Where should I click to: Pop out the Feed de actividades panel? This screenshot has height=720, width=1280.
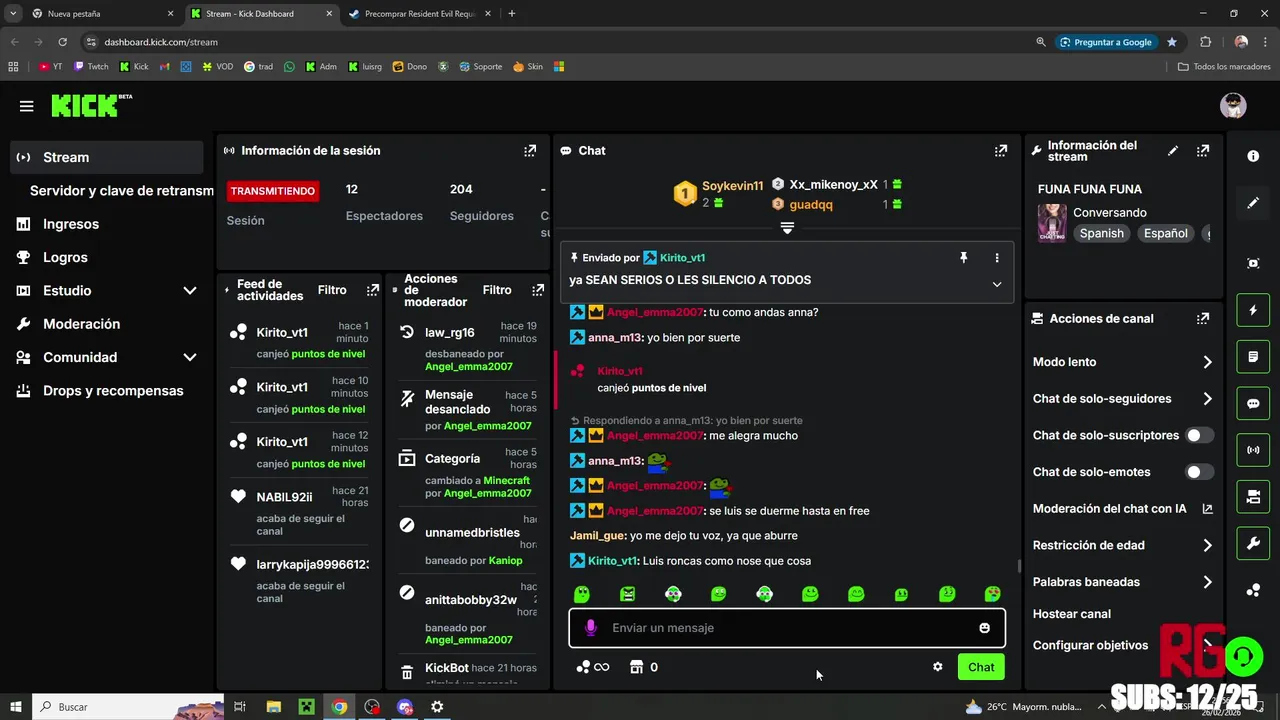coord(373,290)
